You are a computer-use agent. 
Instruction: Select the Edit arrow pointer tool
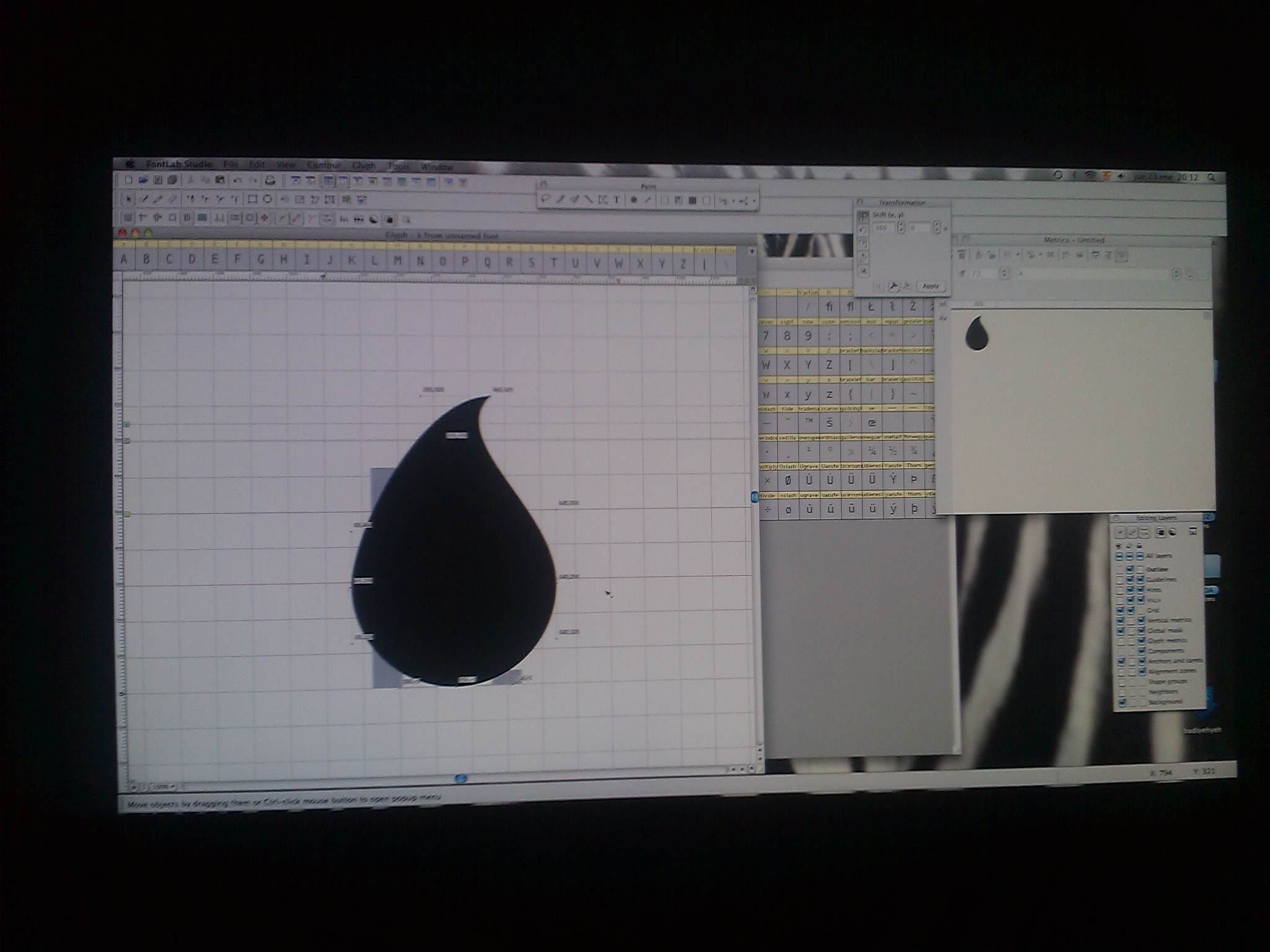coord(129,199)
